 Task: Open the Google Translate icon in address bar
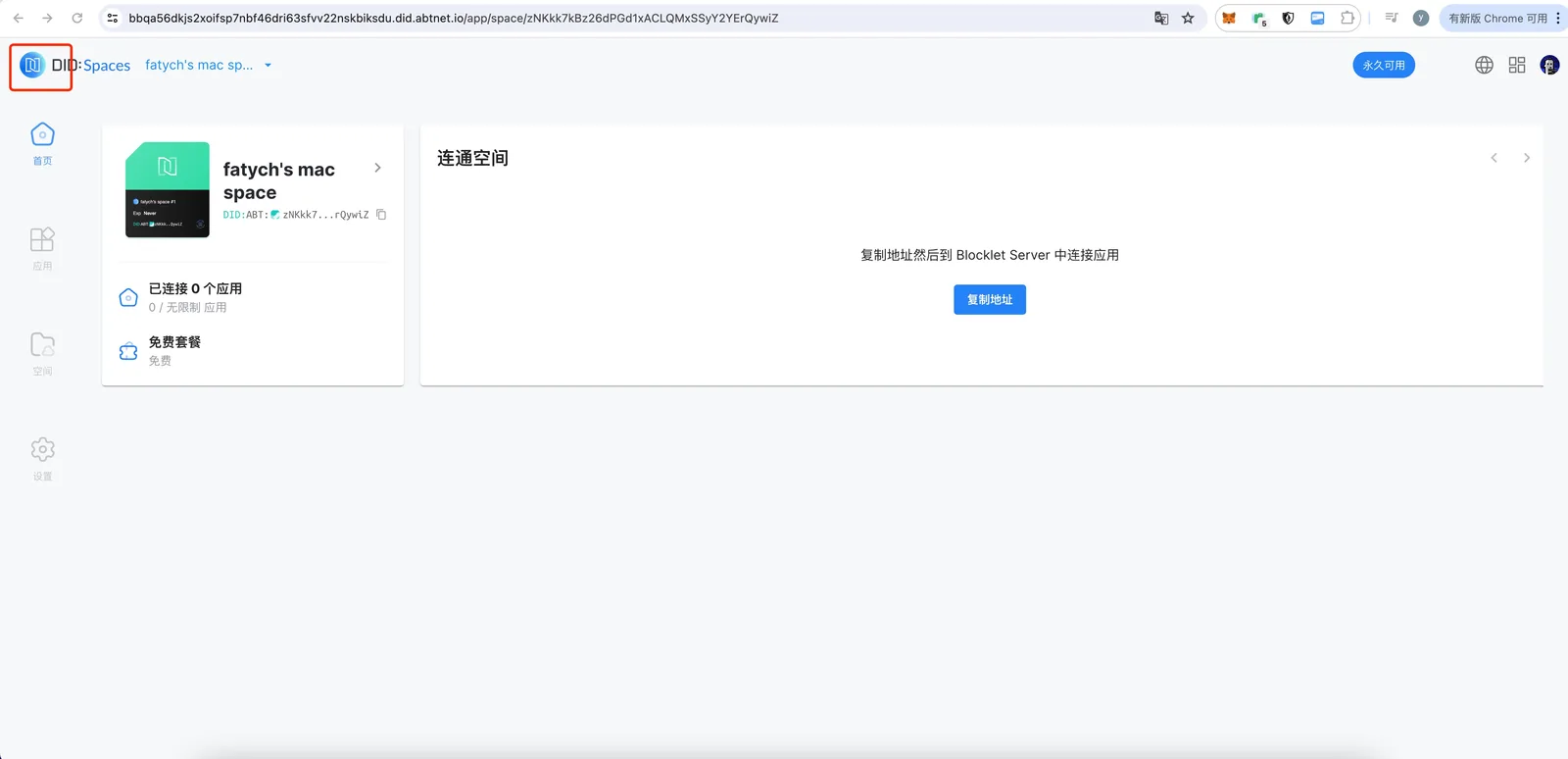click(1161, 18)
